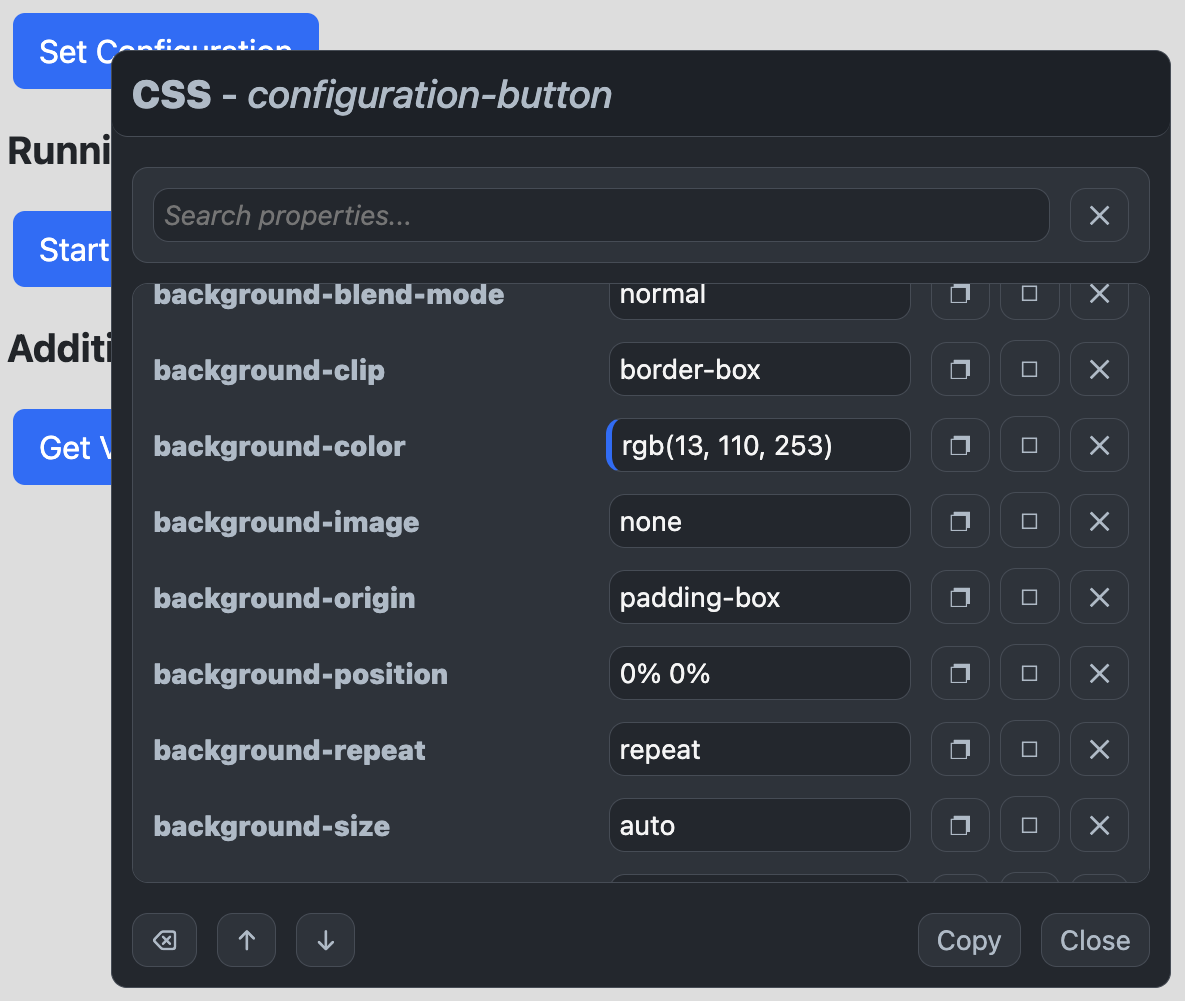Move down with the arrow-down button
1185x1001 pixels.
[326, 941]
